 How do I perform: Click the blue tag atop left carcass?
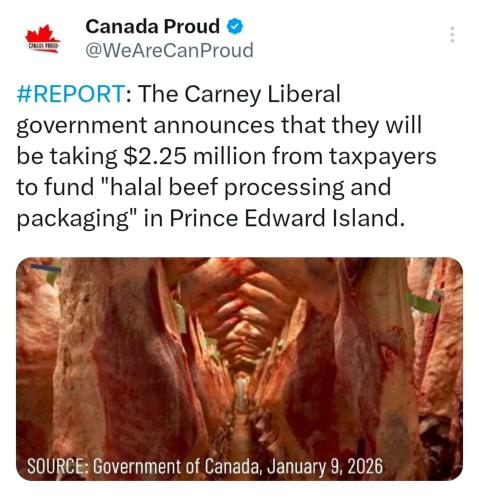[46, 268]
